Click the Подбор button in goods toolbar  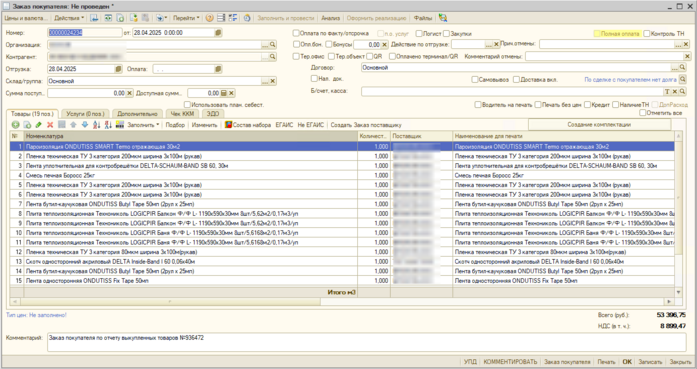coord(175,125)
